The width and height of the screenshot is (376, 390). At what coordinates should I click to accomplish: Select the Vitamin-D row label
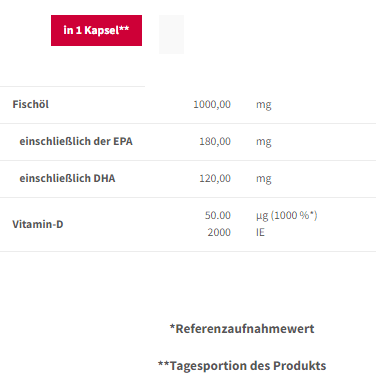[38, 224]
